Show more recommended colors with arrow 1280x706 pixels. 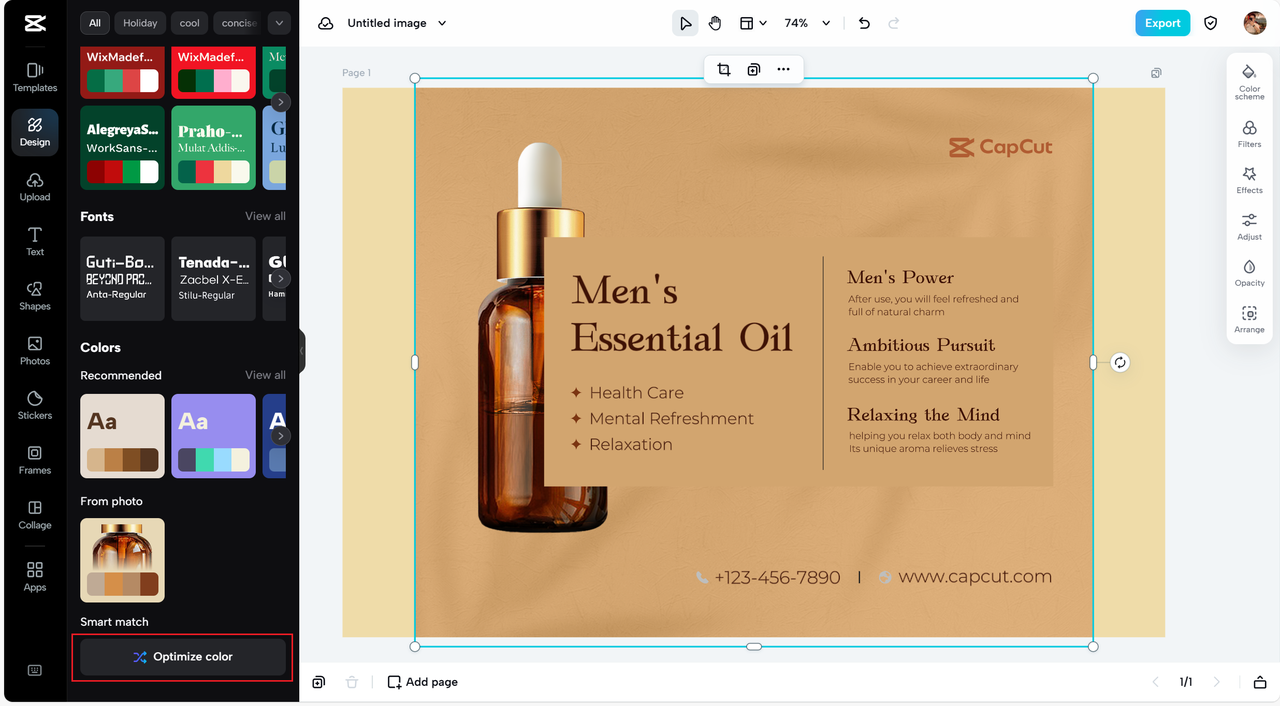(281, 436)
